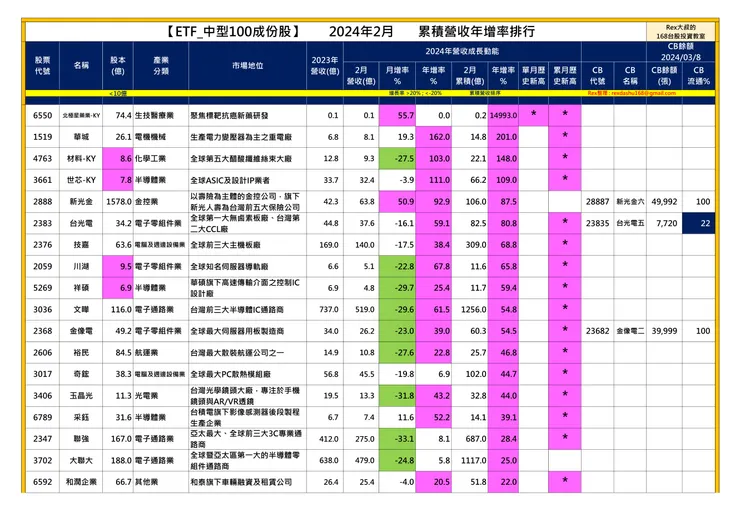740x523 pixels.
Task: Select the 材料-KY name cell
Action: 81,159
